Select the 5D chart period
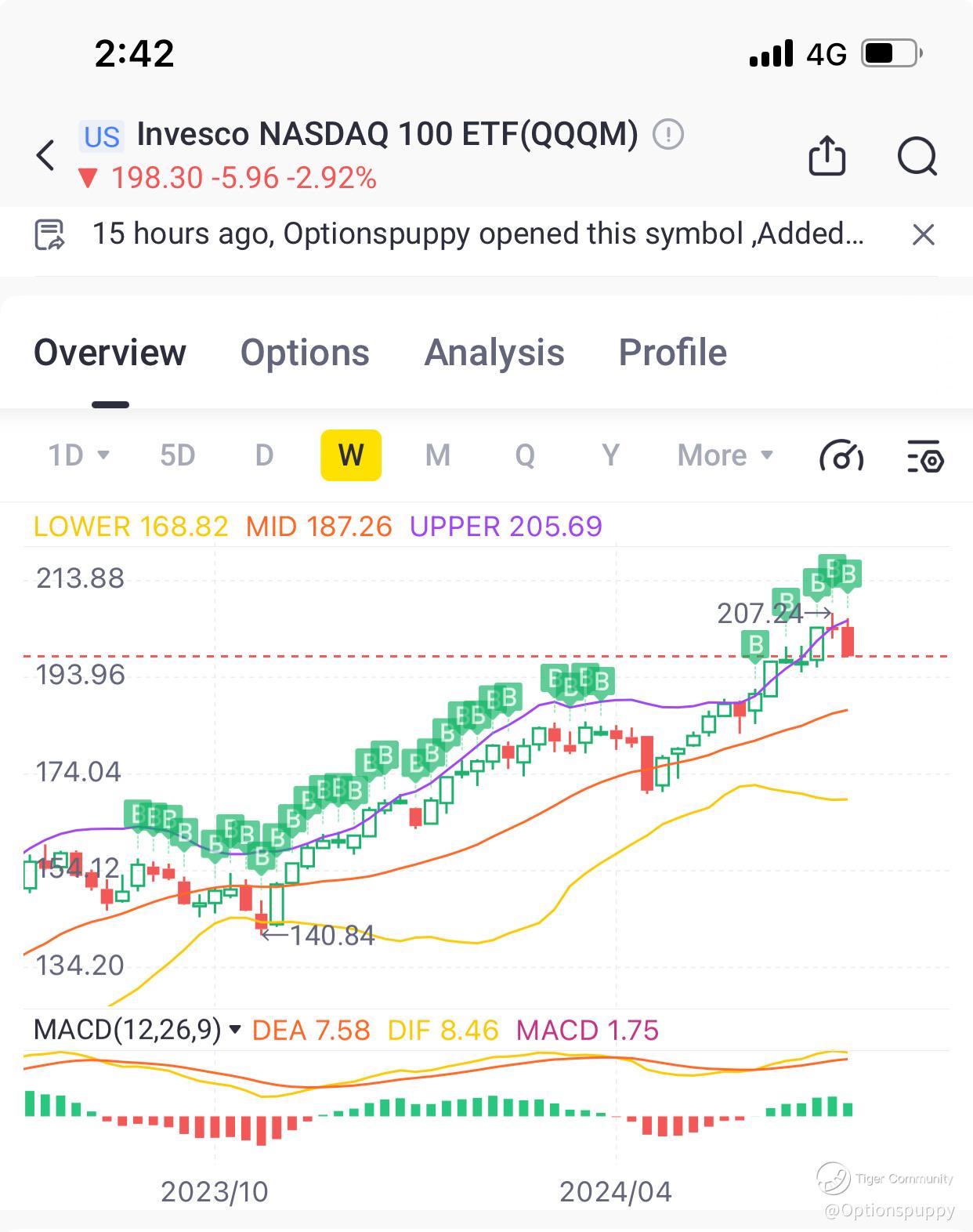 click(177, 455)
